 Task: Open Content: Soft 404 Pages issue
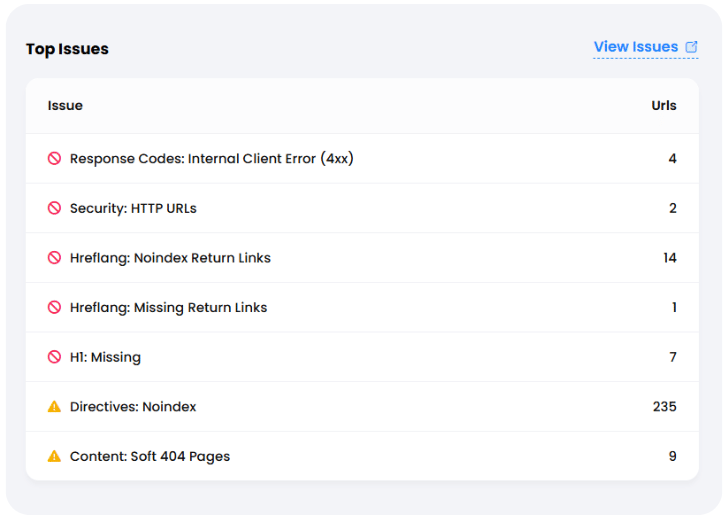point(150,457)
